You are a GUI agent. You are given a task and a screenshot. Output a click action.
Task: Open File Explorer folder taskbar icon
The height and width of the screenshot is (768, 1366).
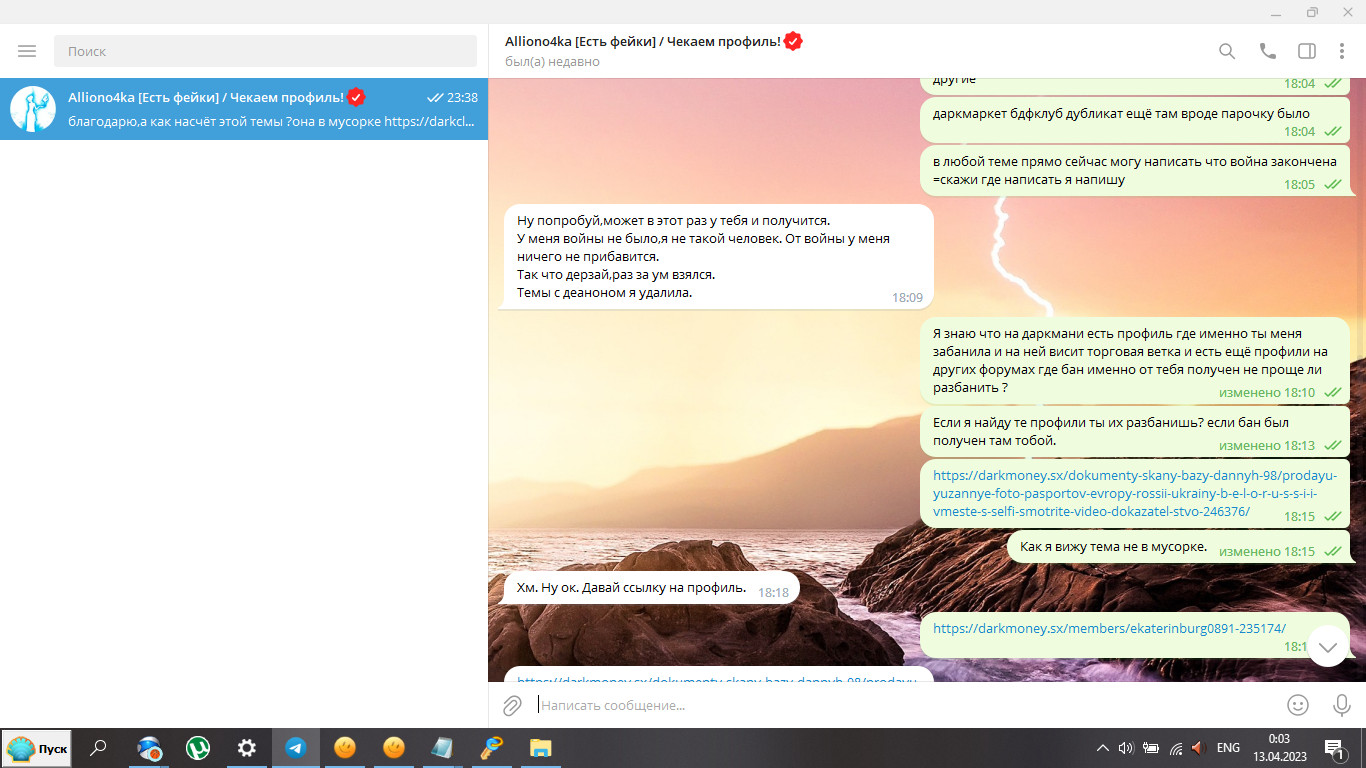pyautogui.click(x=540, y=748)
